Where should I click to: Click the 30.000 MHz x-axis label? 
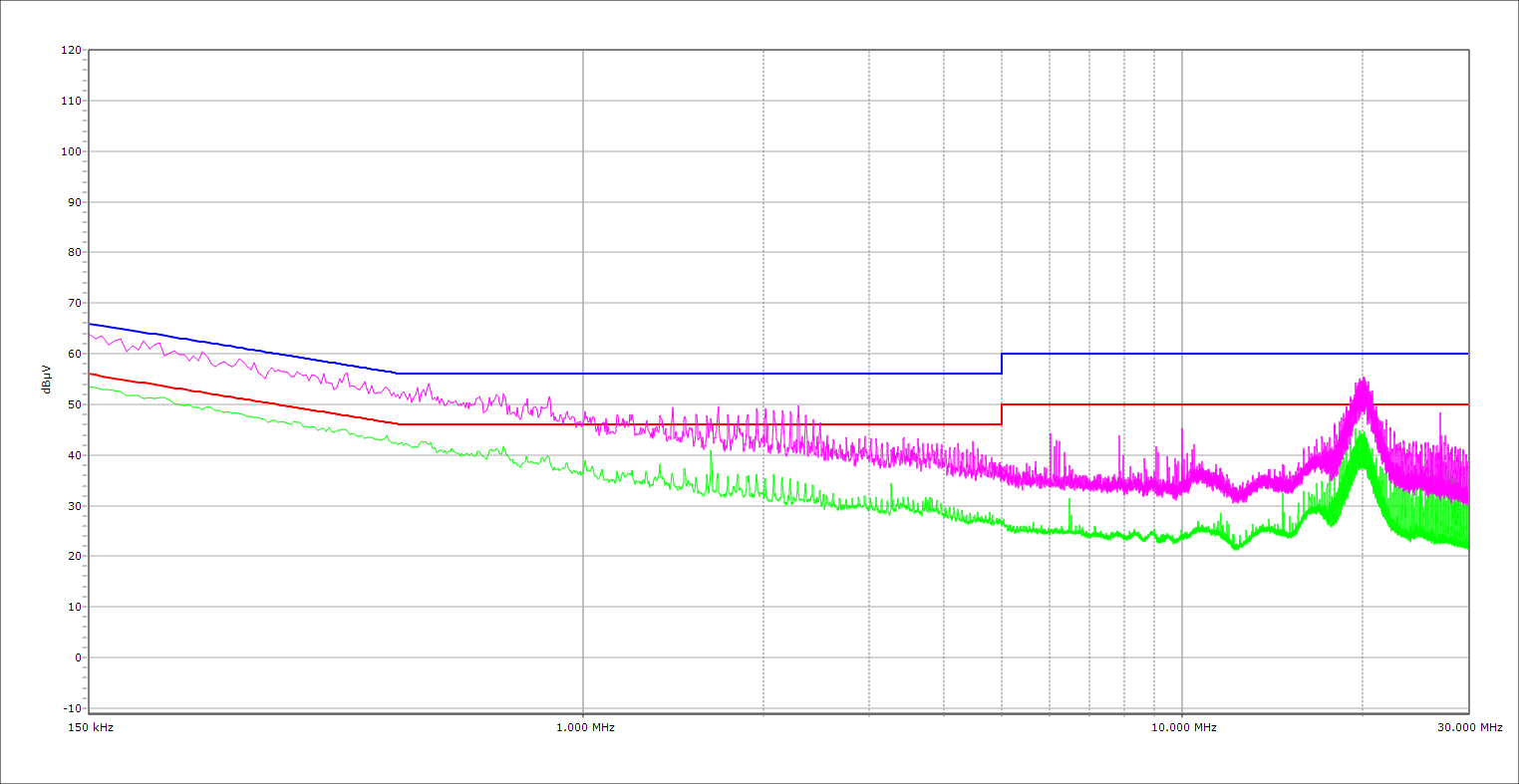coord(1469,727)
